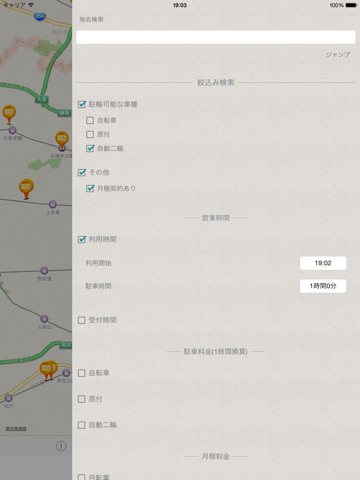
Task: Tap the orange parking pin above 石神井公園 station
Action: pos(62,140)
